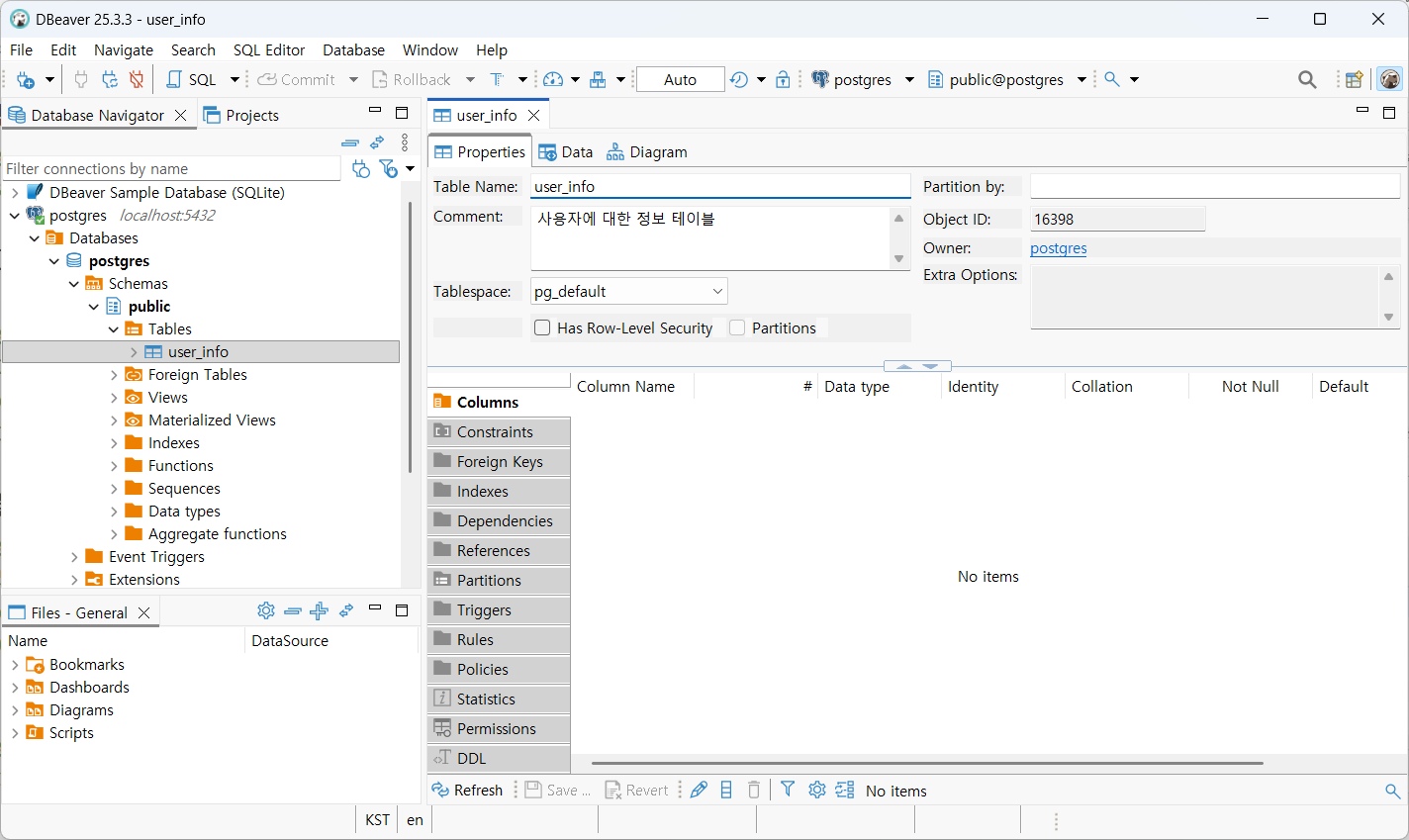Switch to the Projects tab
Screen dimensions: 1409x840
tap(241, 115)
